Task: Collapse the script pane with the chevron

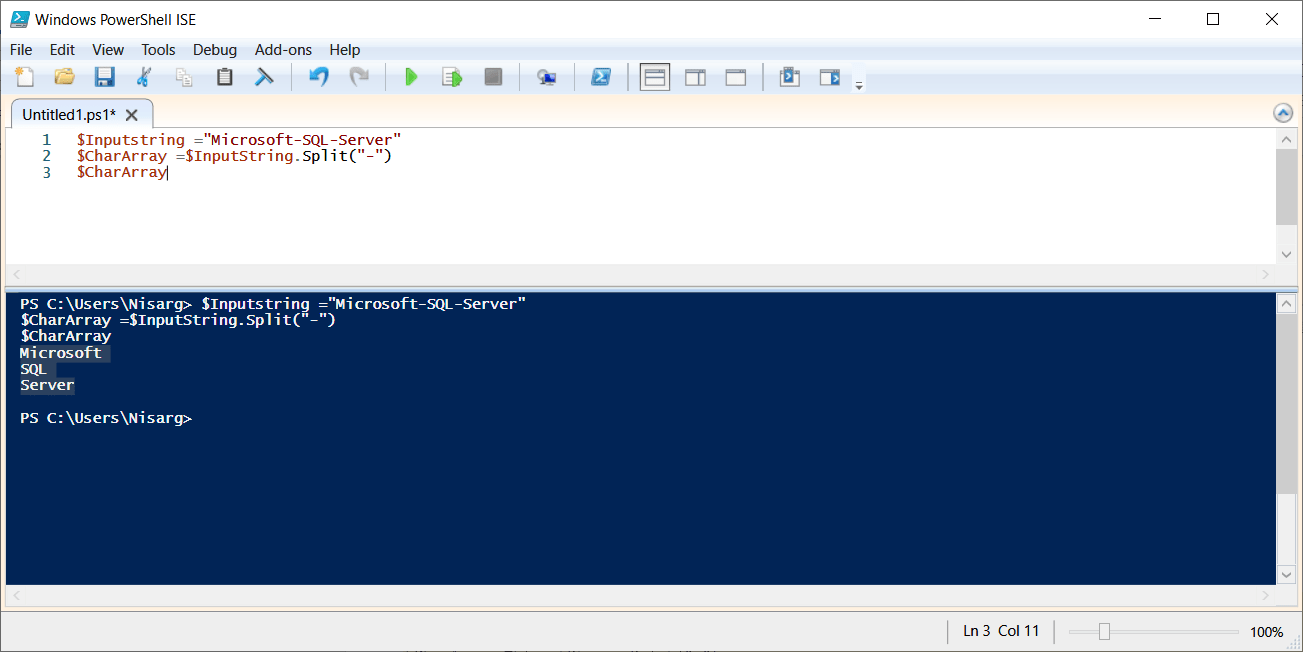Action: tap(1283, 113)
